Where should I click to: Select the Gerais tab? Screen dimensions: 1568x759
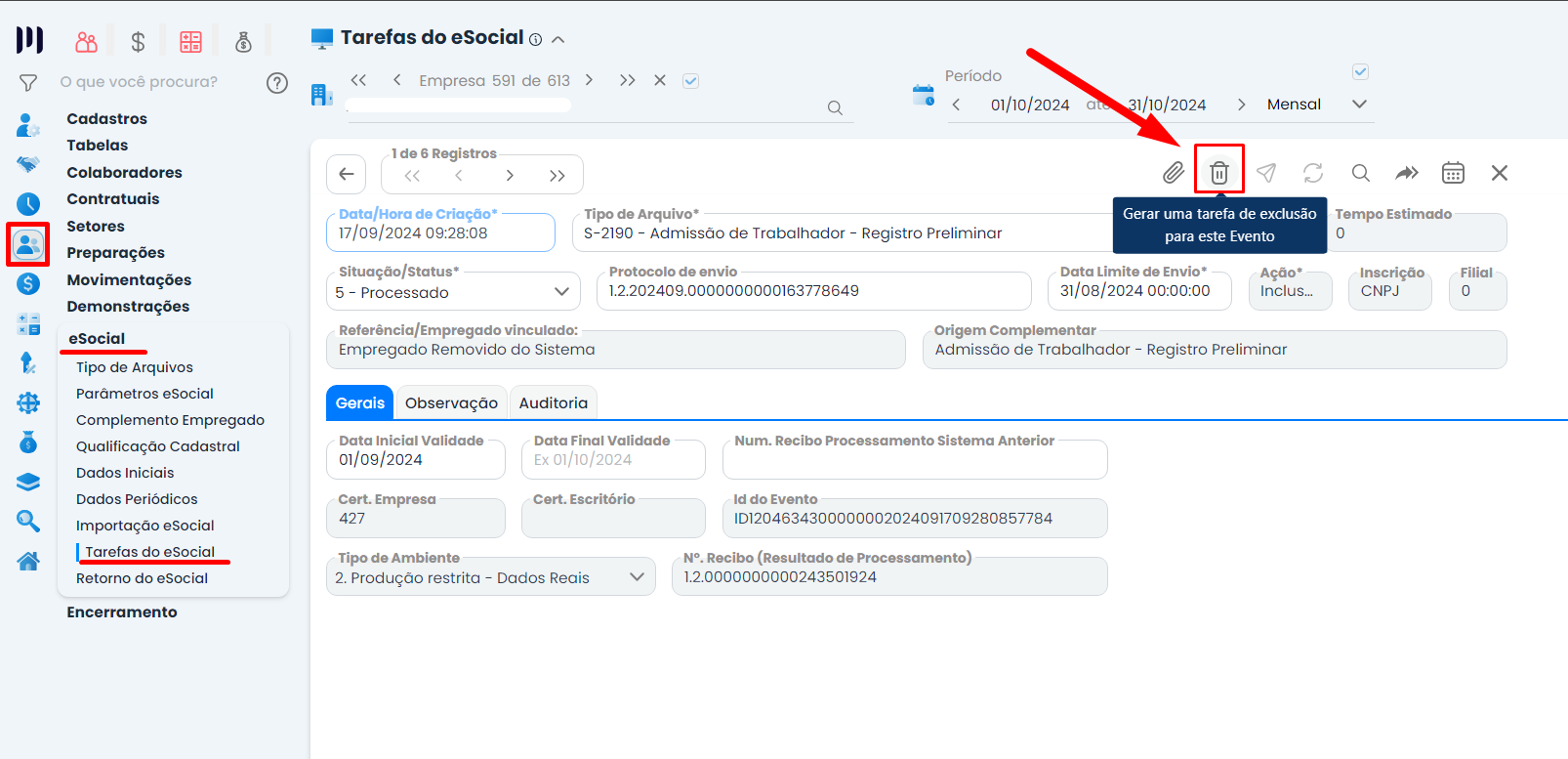(360, 403)
